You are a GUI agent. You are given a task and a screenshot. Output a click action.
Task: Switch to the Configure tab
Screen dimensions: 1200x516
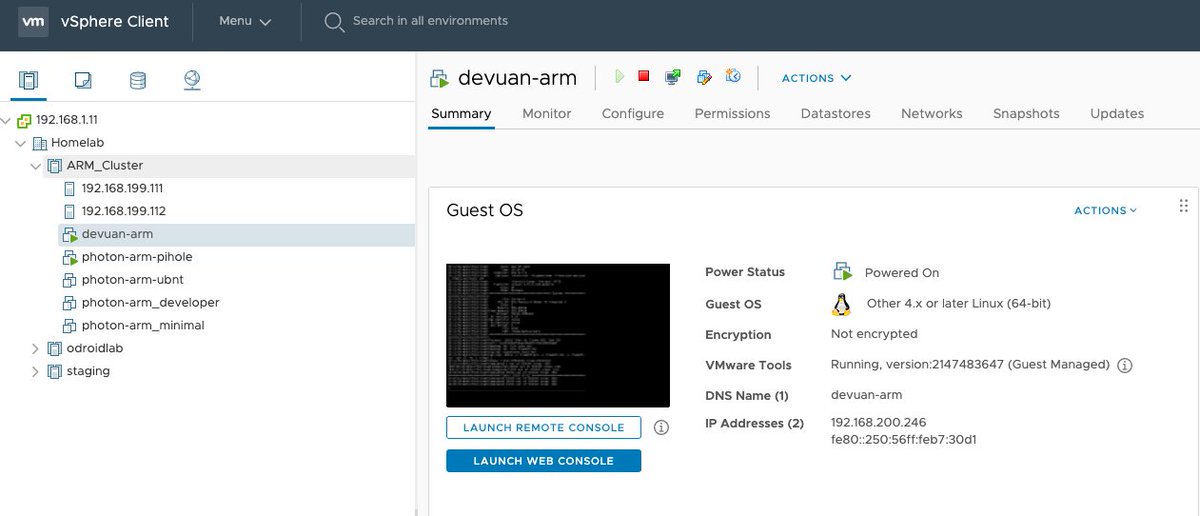tap(633, 113)
